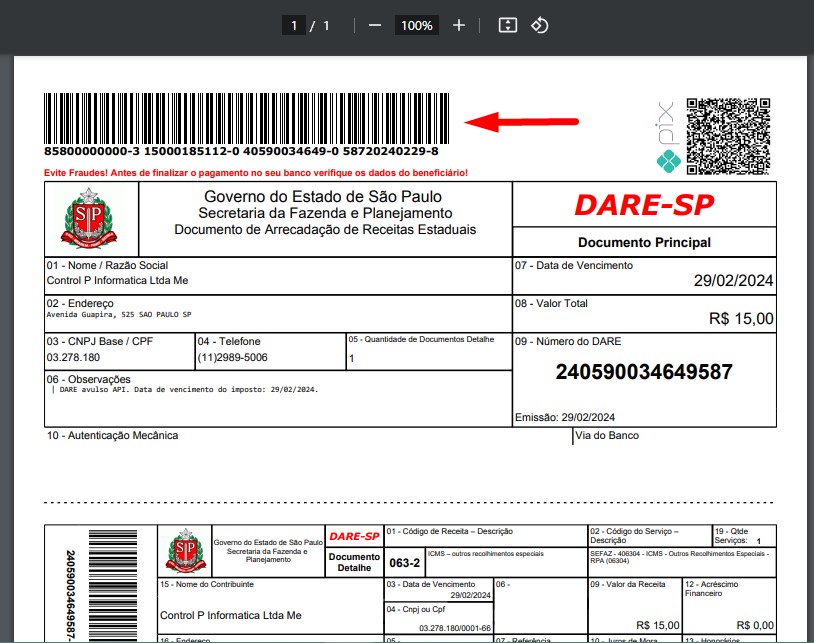
Task: Click barcode number 85800000000-3 line
Action: click(241, 152)
